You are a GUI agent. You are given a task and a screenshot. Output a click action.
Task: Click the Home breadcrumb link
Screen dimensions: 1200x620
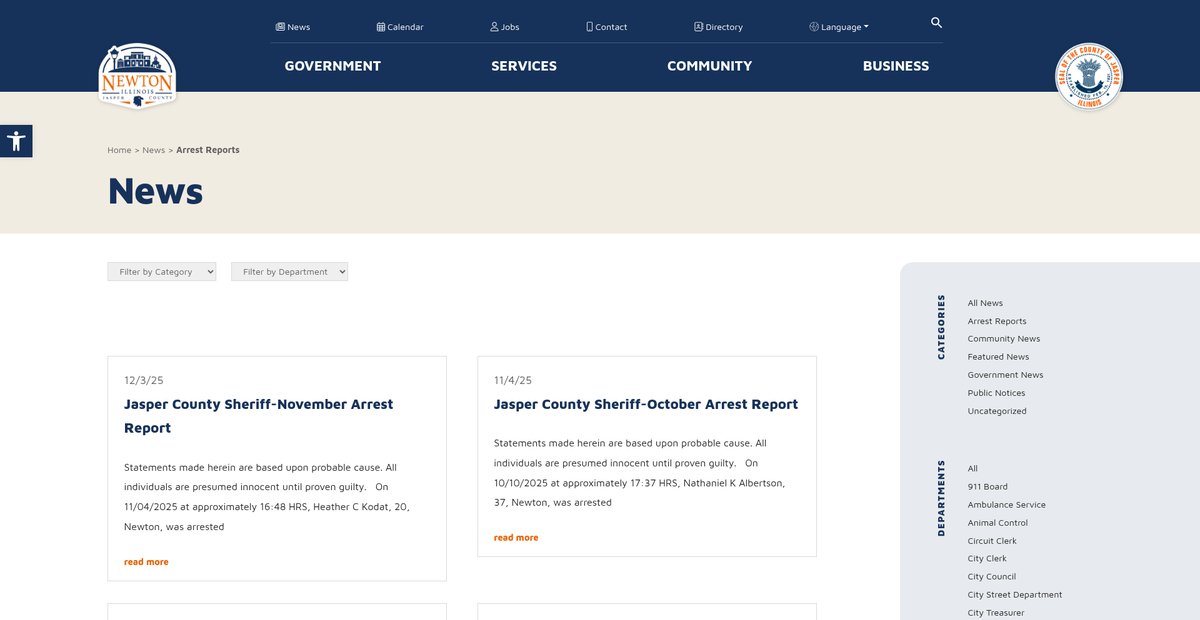point(119,150)
